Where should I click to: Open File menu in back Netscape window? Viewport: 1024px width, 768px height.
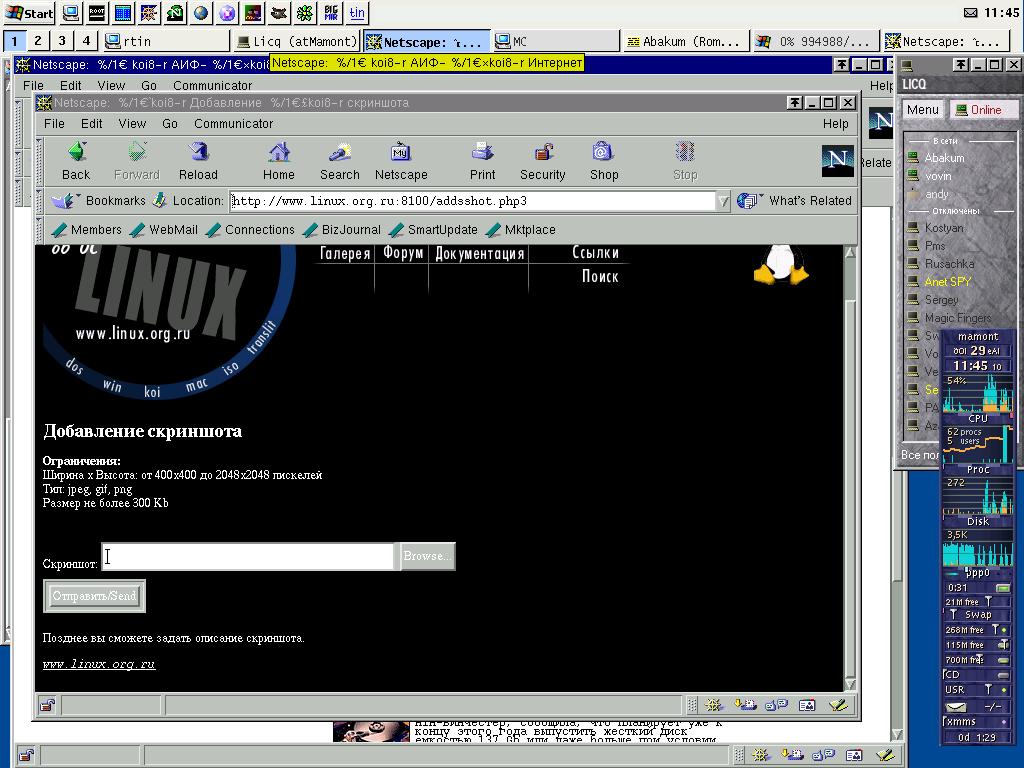(33, 86)
